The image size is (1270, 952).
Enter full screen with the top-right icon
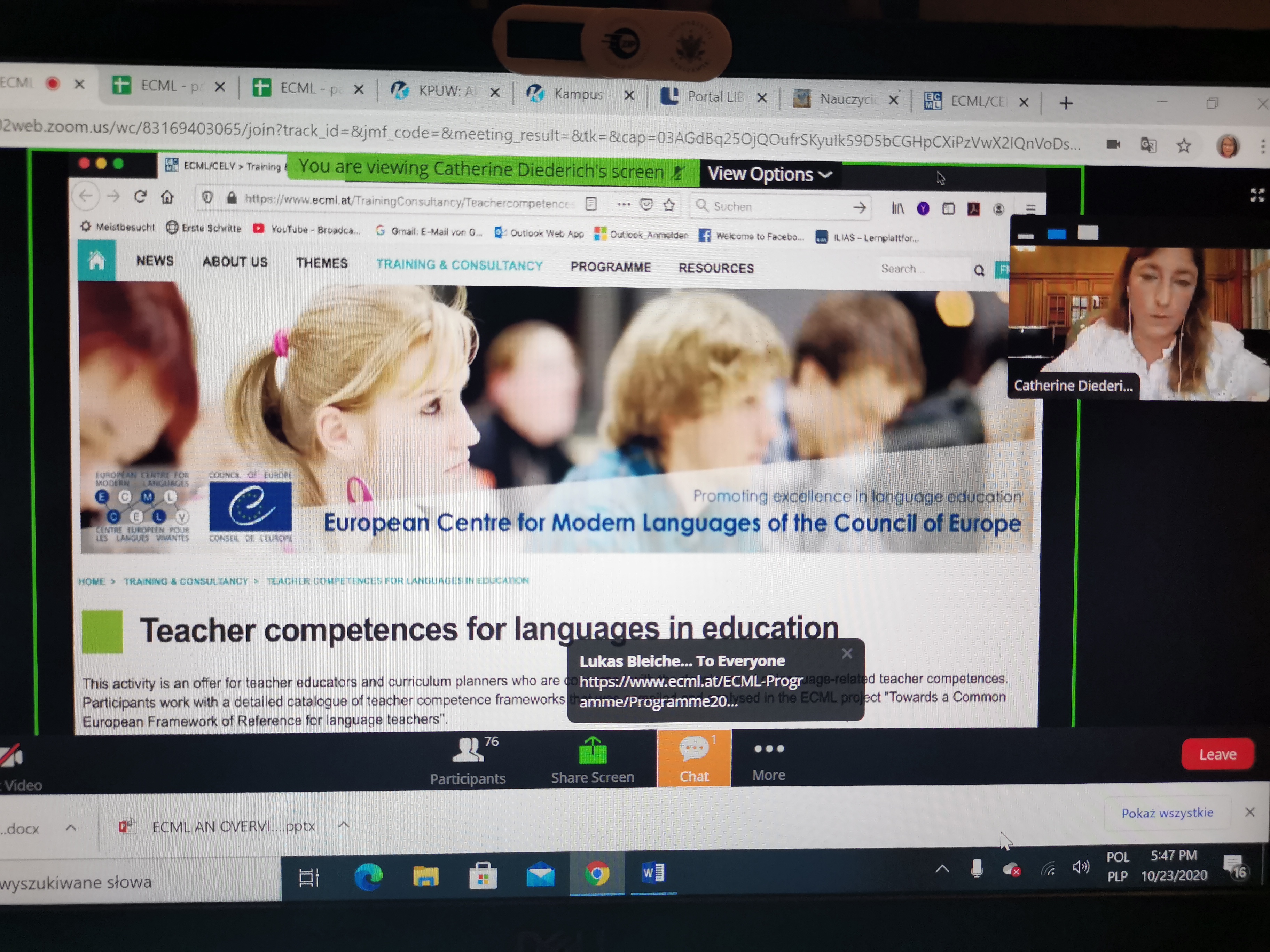tap(1257, 195)
